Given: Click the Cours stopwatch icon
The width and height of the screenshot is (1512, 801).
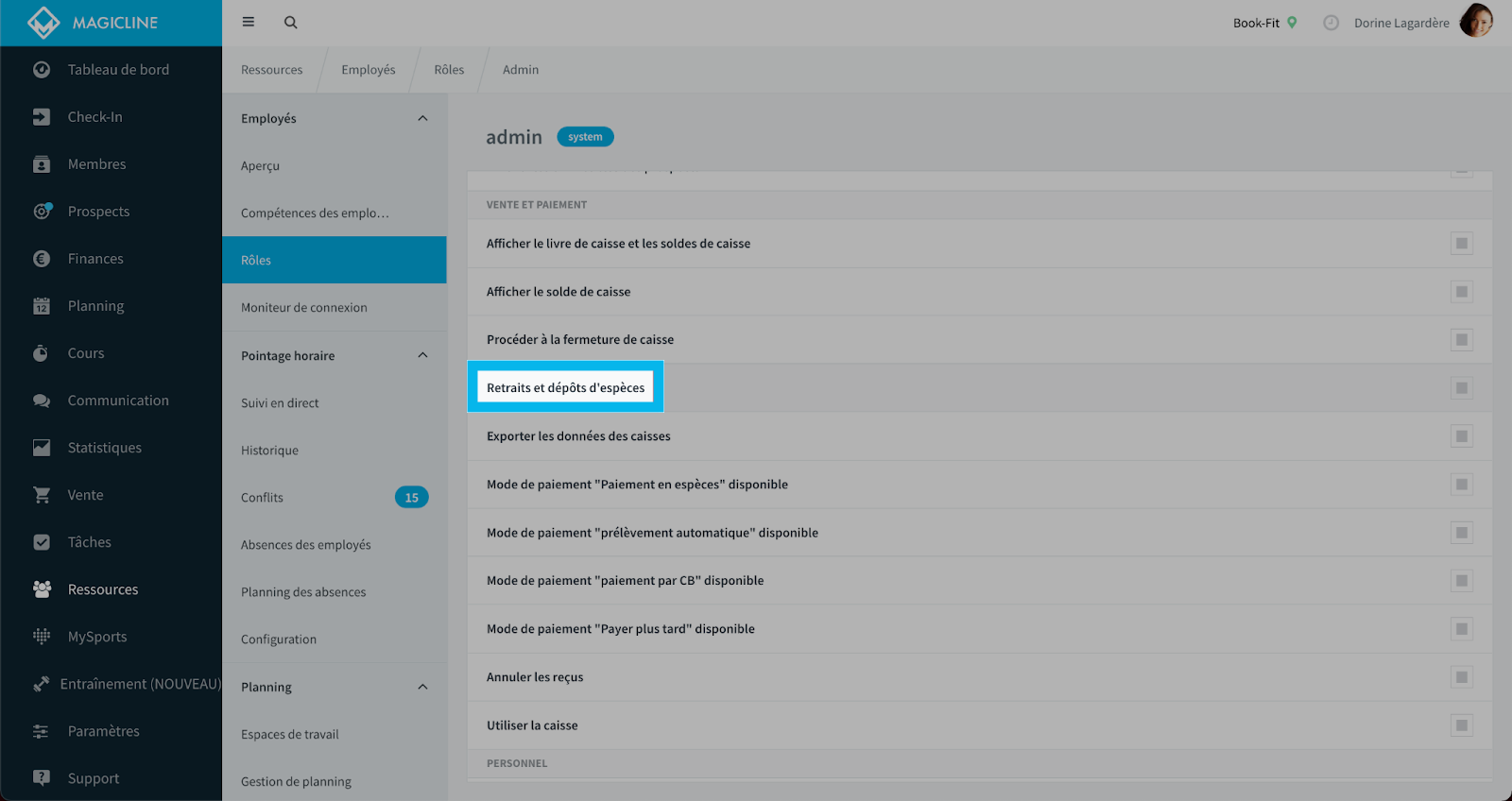Looking at the screenshot, I should click(42, 353).
